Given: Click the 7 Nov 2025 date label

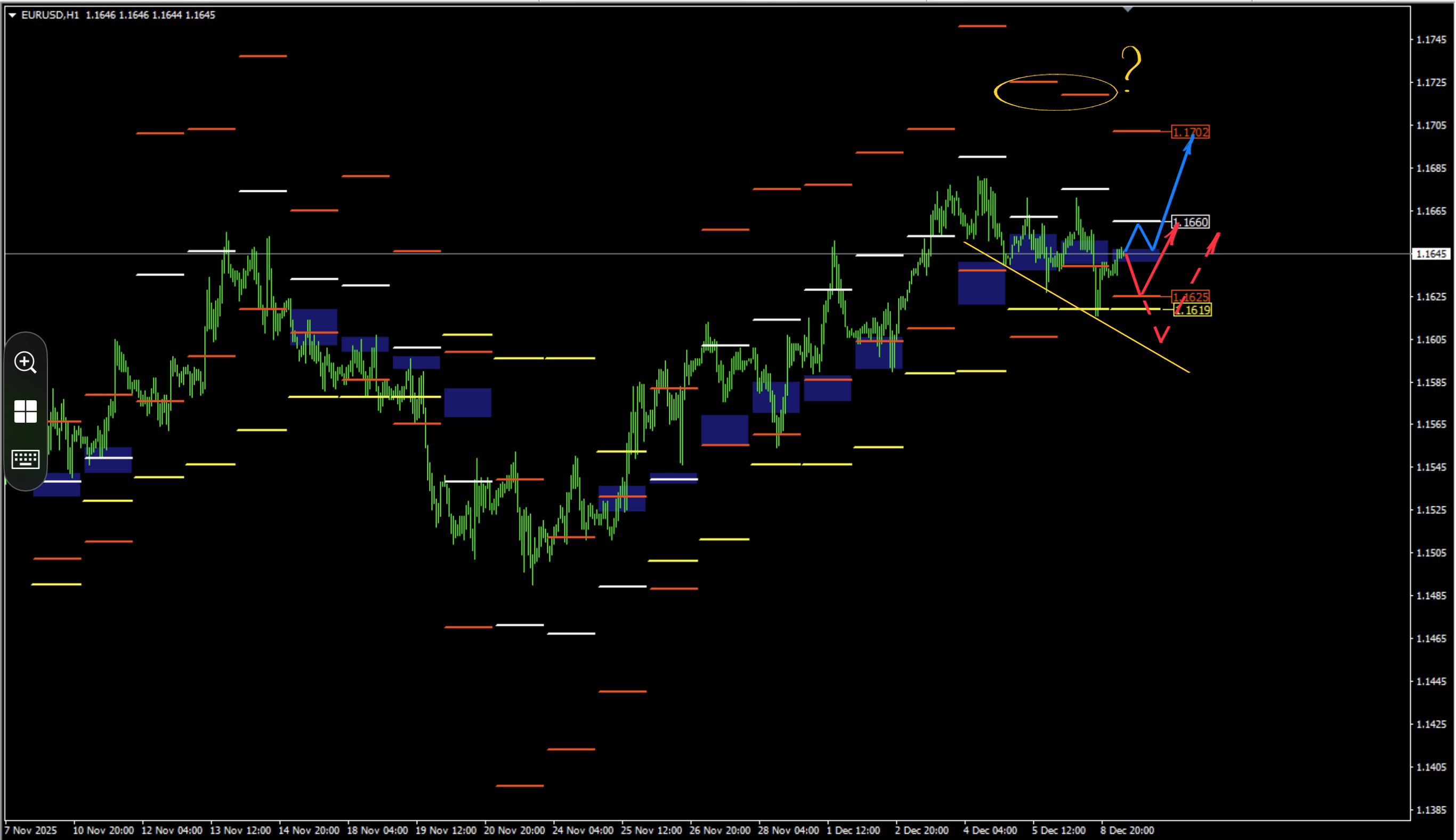Looking at the screenshot, I should click(x=30, y=831).
